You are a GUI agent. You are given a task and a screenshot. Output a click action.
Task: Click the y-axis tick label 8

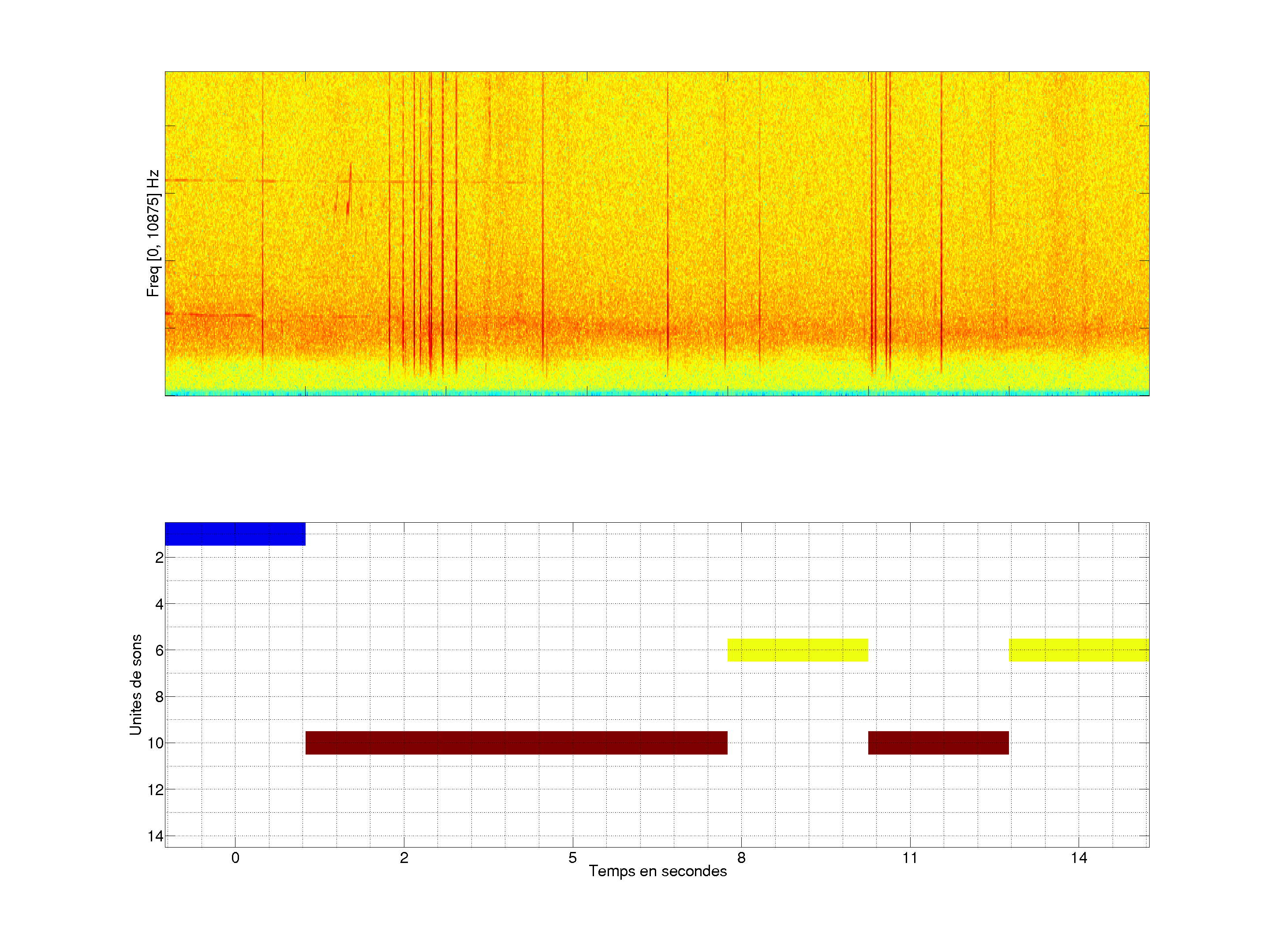point(159,697)
